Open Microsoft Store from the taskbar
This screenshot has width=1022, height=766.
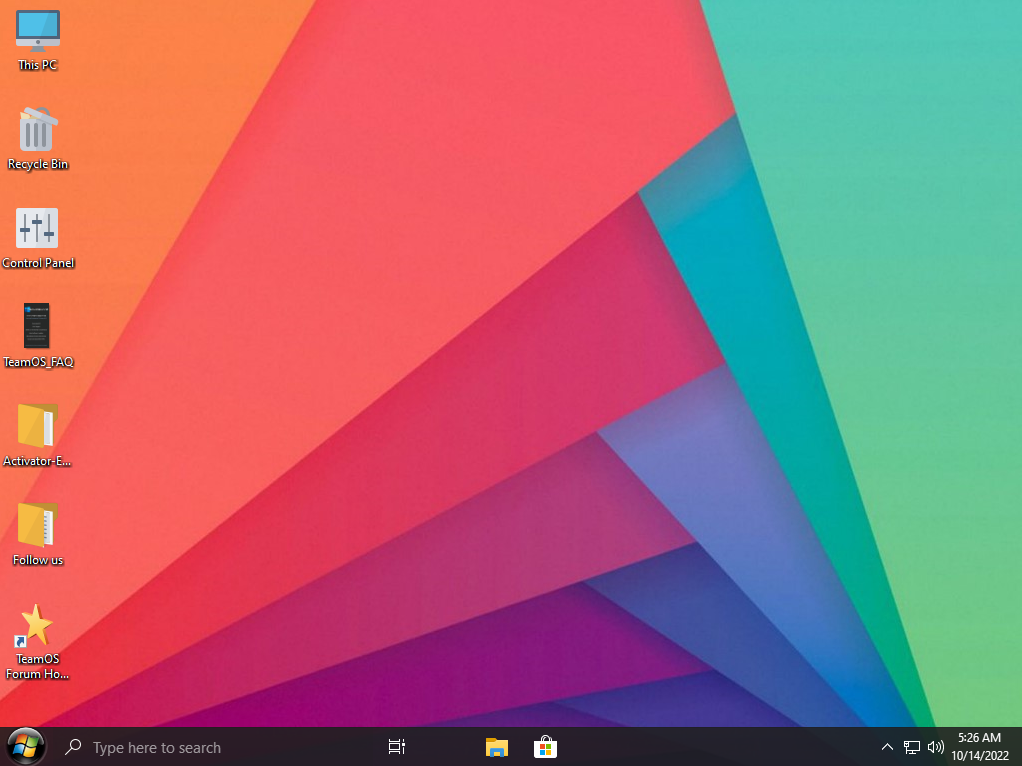545,747
